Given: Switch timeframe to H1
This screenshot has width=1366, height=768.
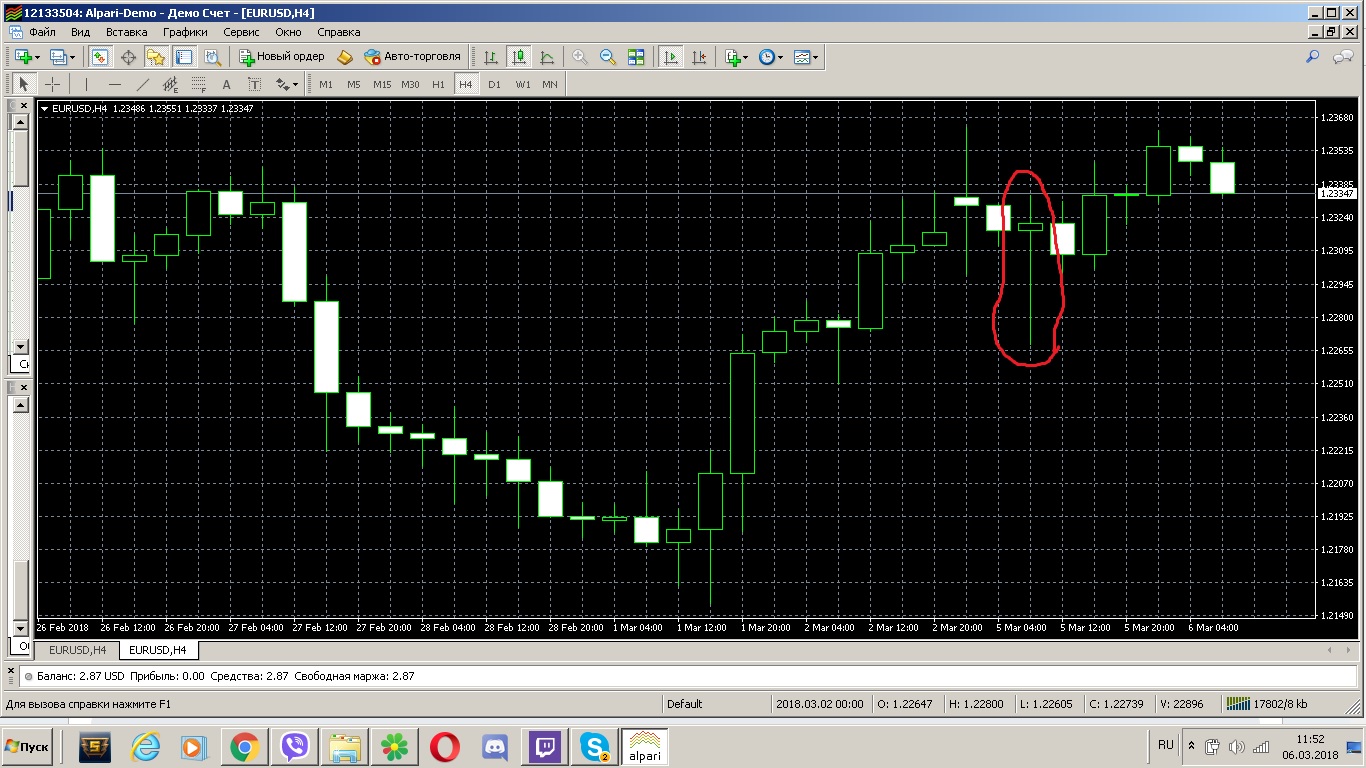Looking at the screenshot, I should click(438, 84).
